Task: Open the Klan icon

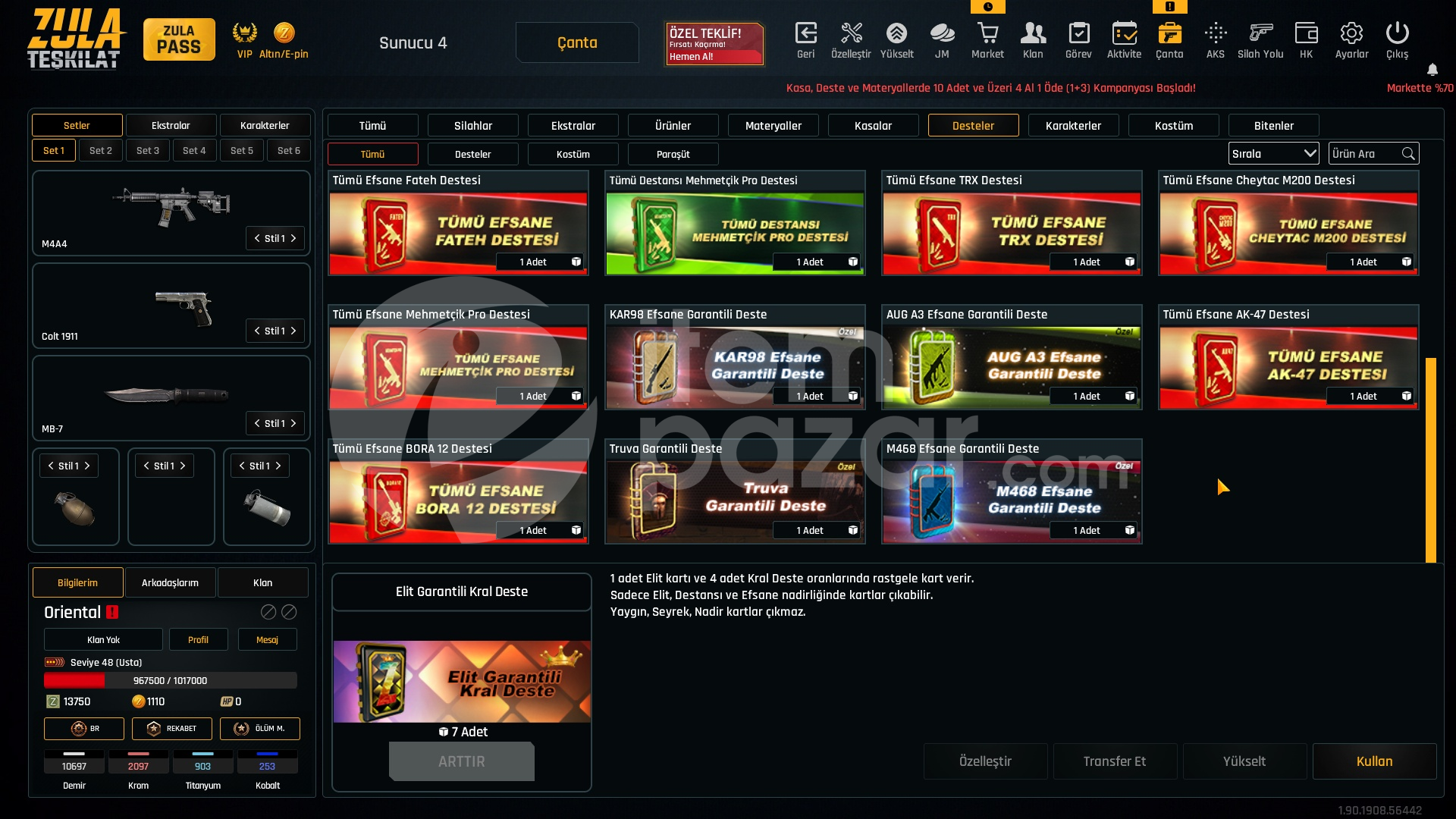Action: (x=1033, y=33)
